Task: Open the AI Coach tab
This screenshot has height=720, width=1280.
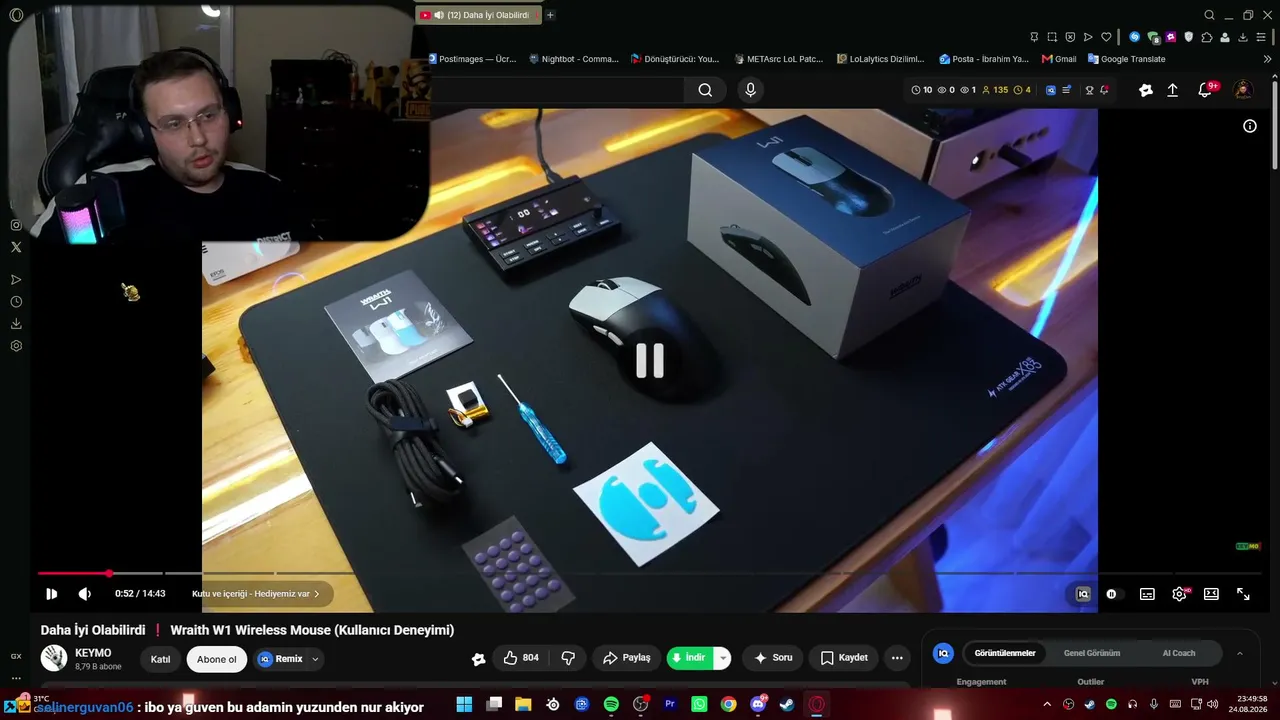Action: coord(1178,653)
